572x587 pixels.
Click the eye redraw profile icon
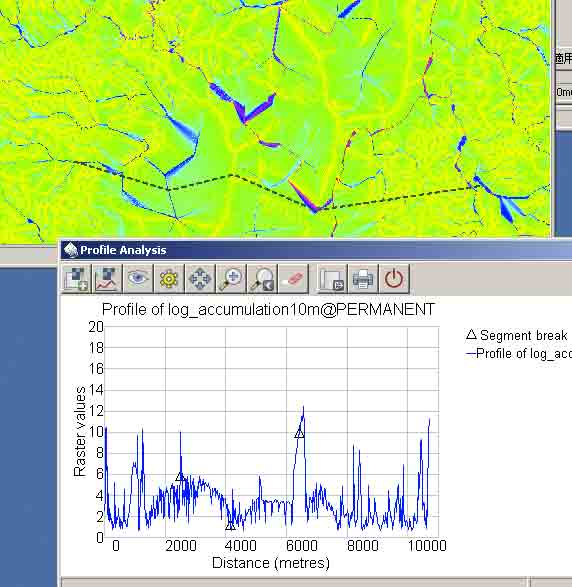pyautogui.click(x=138, y=279)
